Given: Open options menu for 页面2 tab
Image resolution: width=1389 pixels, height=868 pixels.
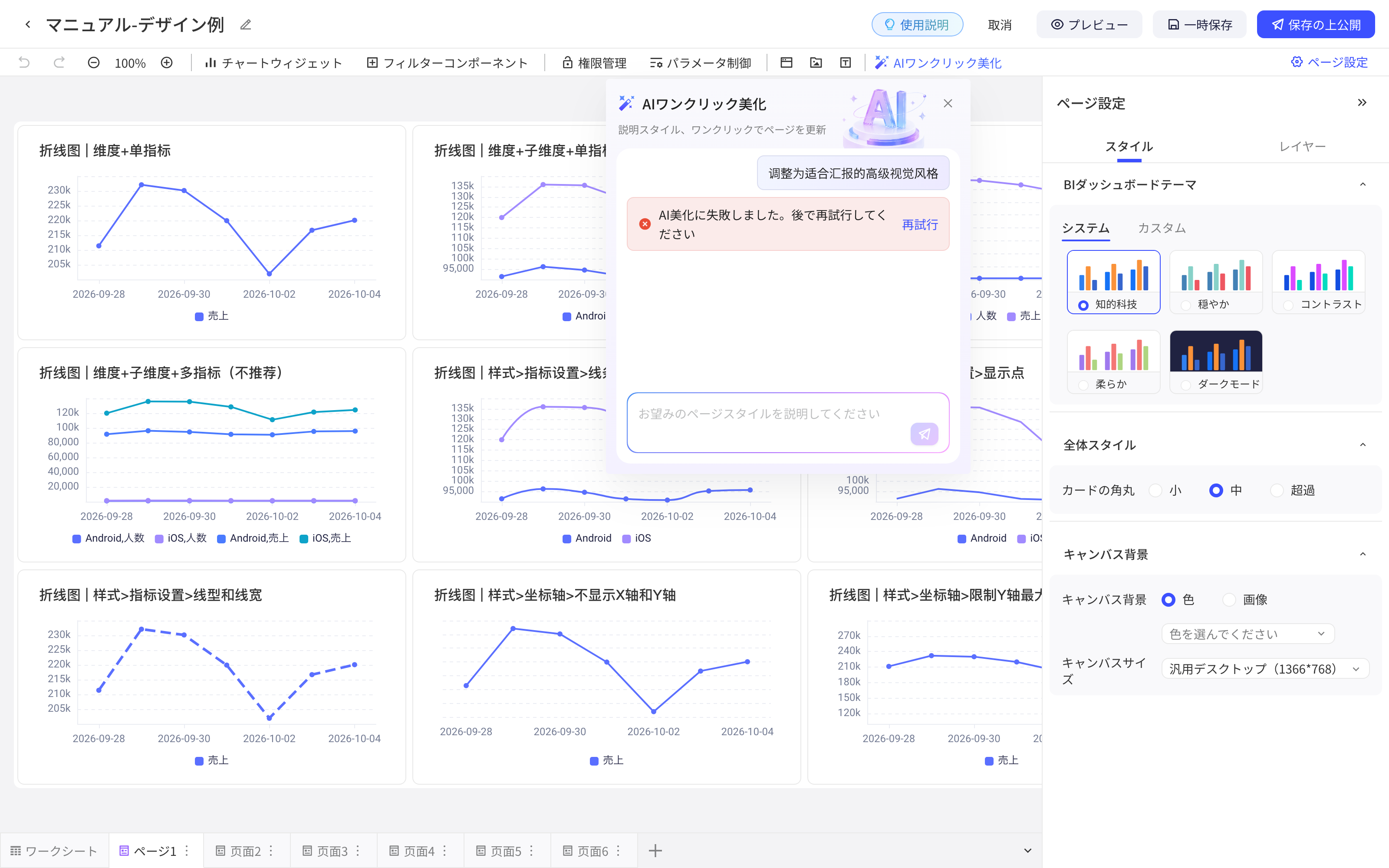Looking at the screenshot, I should [x=271, y=851].
